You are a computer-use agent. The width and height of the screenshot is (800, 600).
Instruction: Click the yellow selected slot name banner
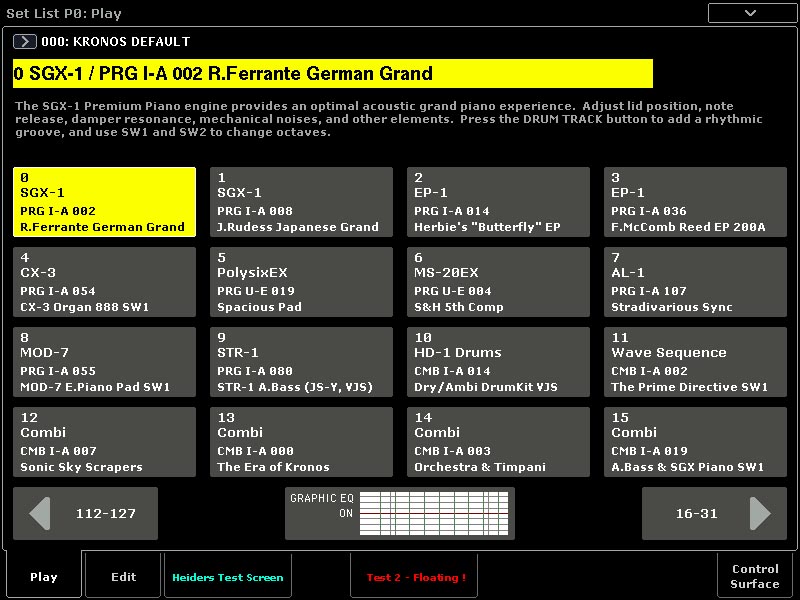click(x=333, y=73)
